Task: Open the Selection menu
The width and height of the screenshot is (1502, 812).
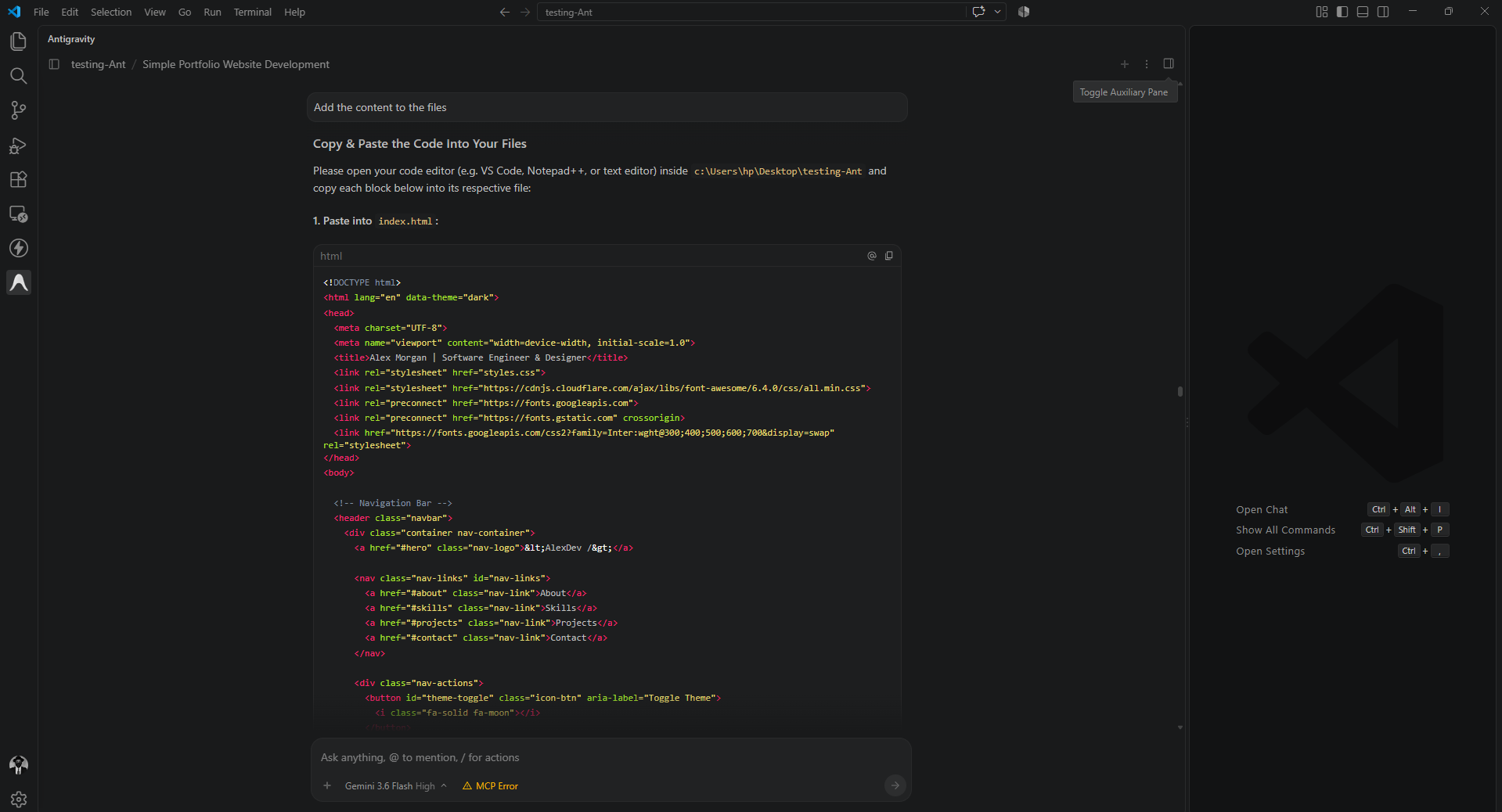Action: pos(111,12)
